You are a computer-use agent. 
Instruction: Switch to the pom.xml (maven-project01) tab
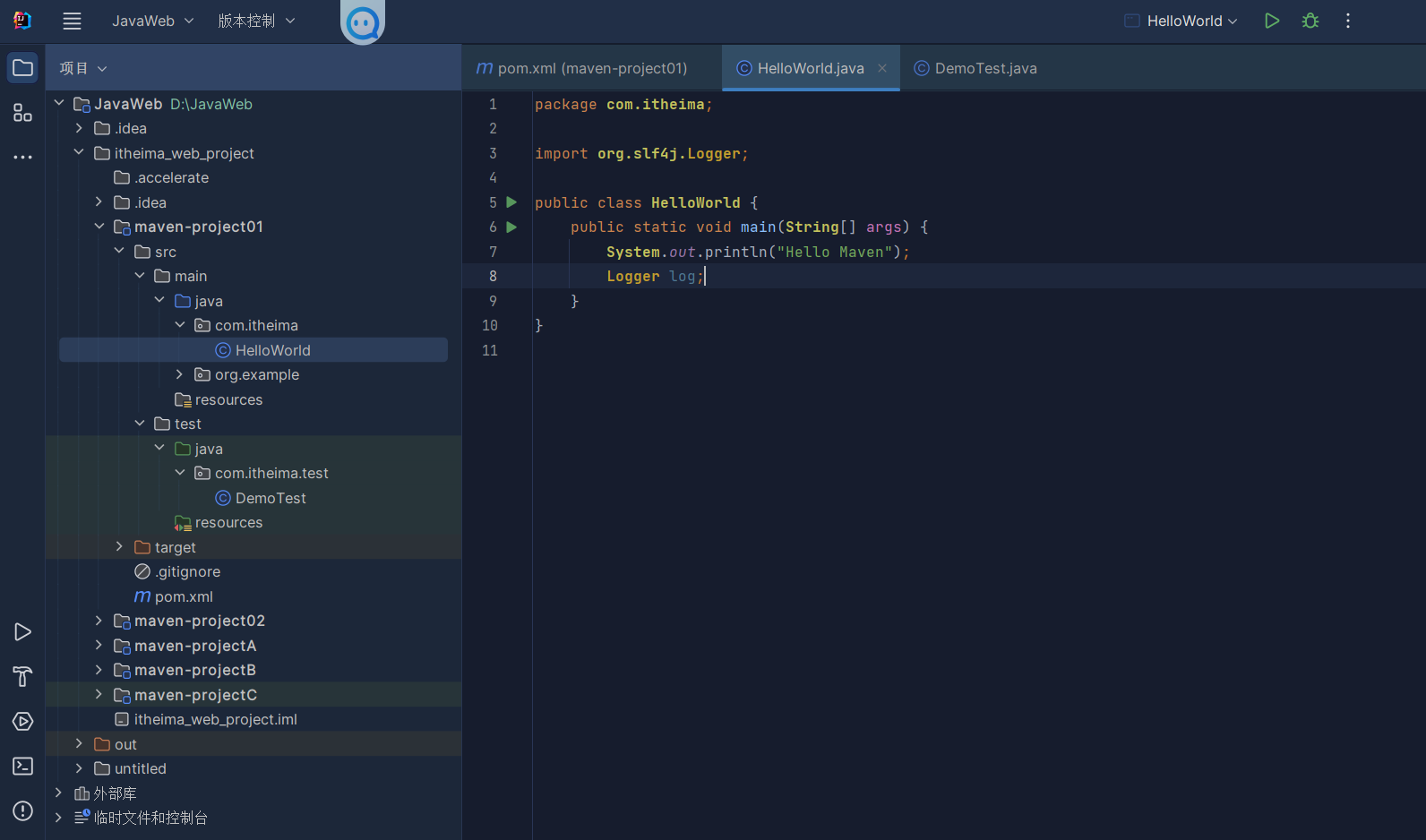(x=582, y=68)
